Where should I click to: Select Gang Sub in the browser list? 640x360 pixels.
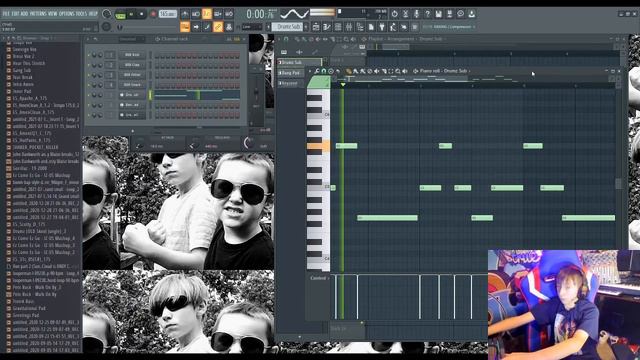(x=22, y=70)
